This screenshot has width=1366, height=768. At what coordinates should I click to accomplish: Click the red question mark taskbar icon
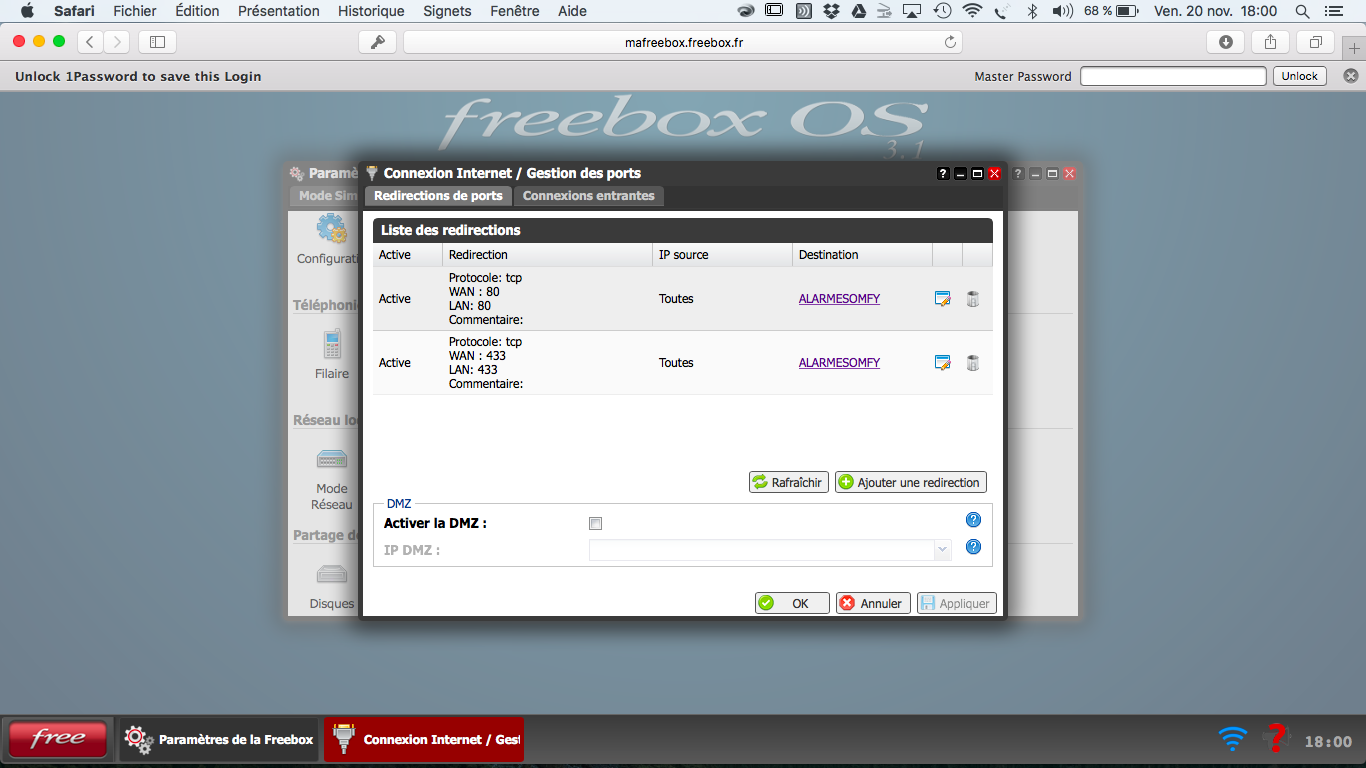click(x=1275, y=740)
